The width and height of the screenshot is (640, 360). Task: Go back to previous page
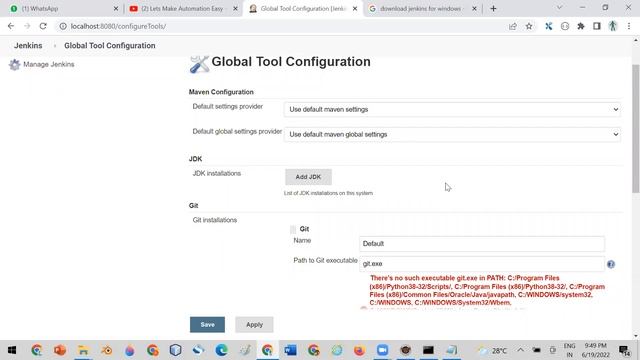click(x=11, y=26)
